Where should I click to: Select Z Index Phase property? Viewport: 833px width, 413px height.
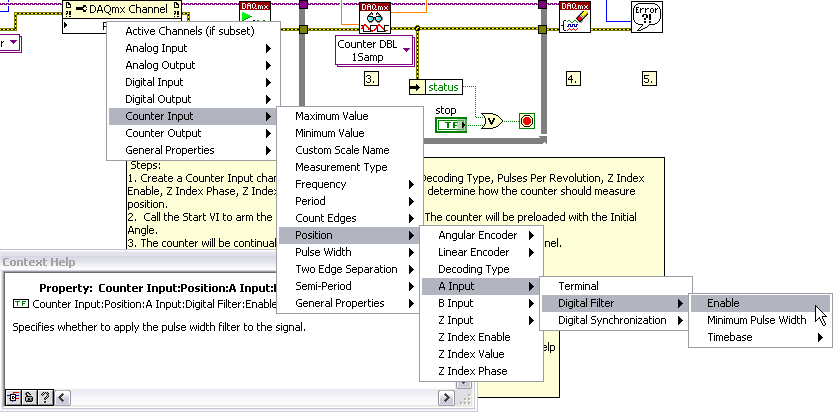pos(481,371)
